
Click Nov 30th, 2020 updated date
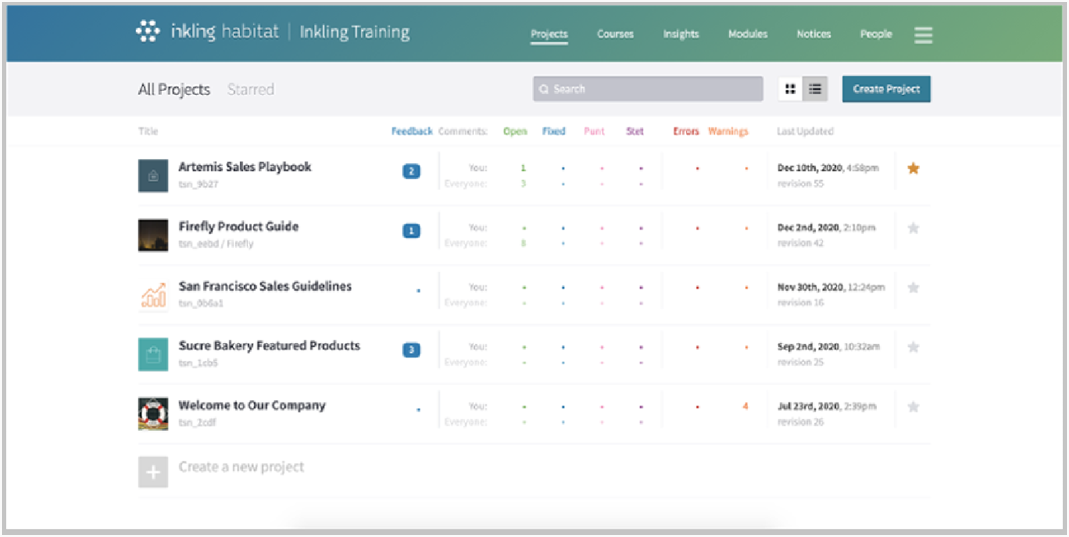click(x=811, y=287)
